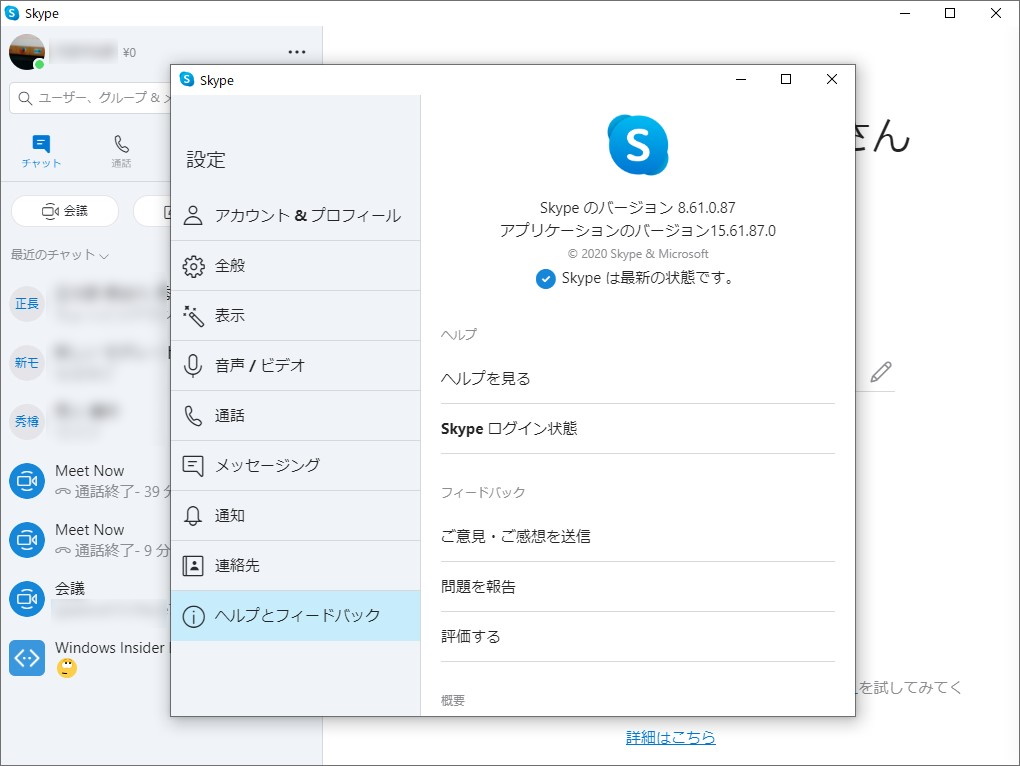Open the more options (...) menu
Image resolution: width=1020 pixels, height=766 pixels.
pyautogui.click(x=296, y=51)
